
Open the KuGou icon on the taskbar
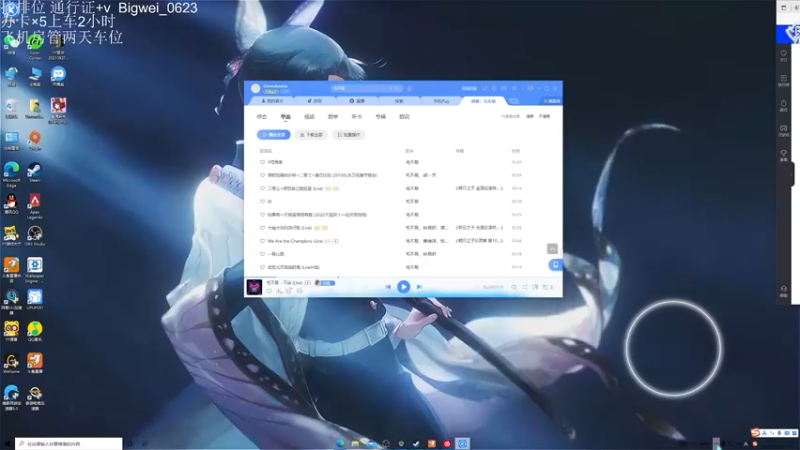click(462, 444)
